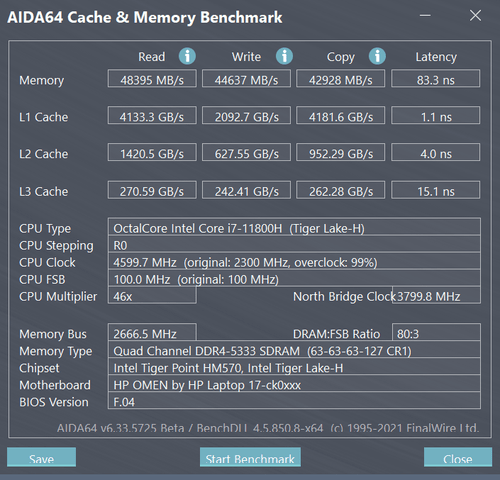Click the Close button at bottom
500x480 pixels.
pyautogui.click(x=458, y=457)
